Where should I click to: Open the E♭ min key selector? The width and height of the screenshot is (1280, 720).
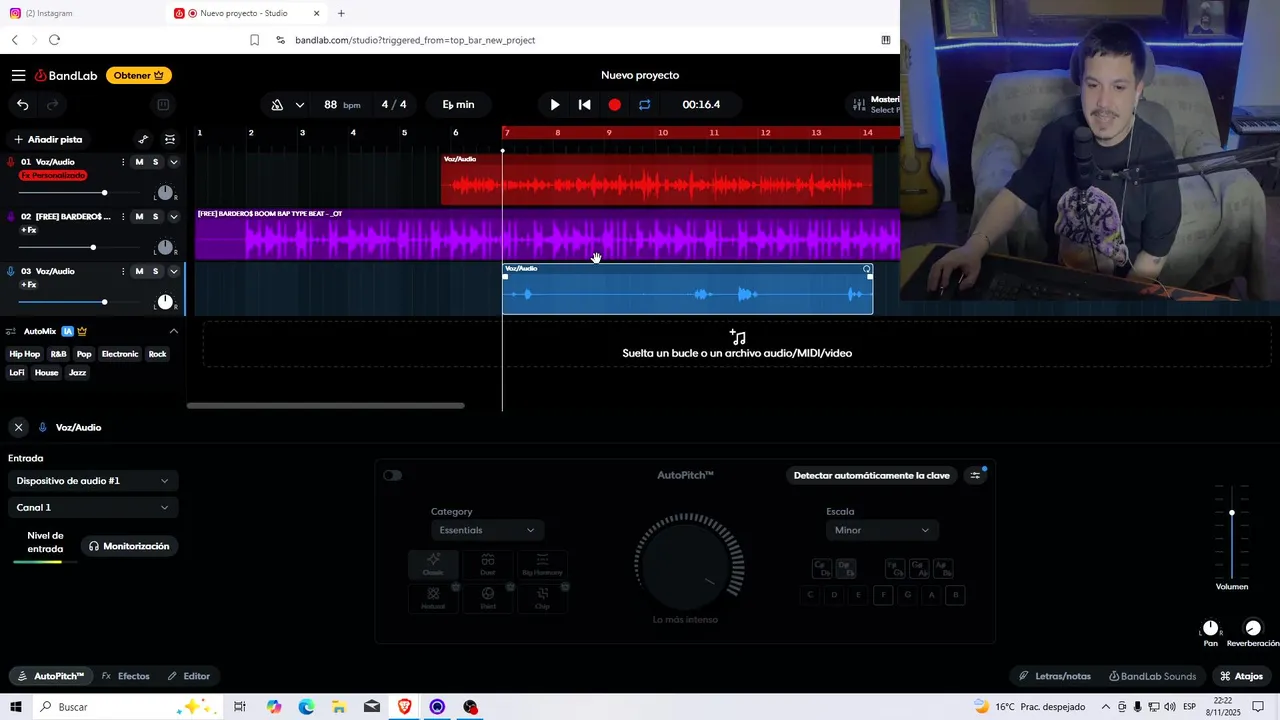458,105
